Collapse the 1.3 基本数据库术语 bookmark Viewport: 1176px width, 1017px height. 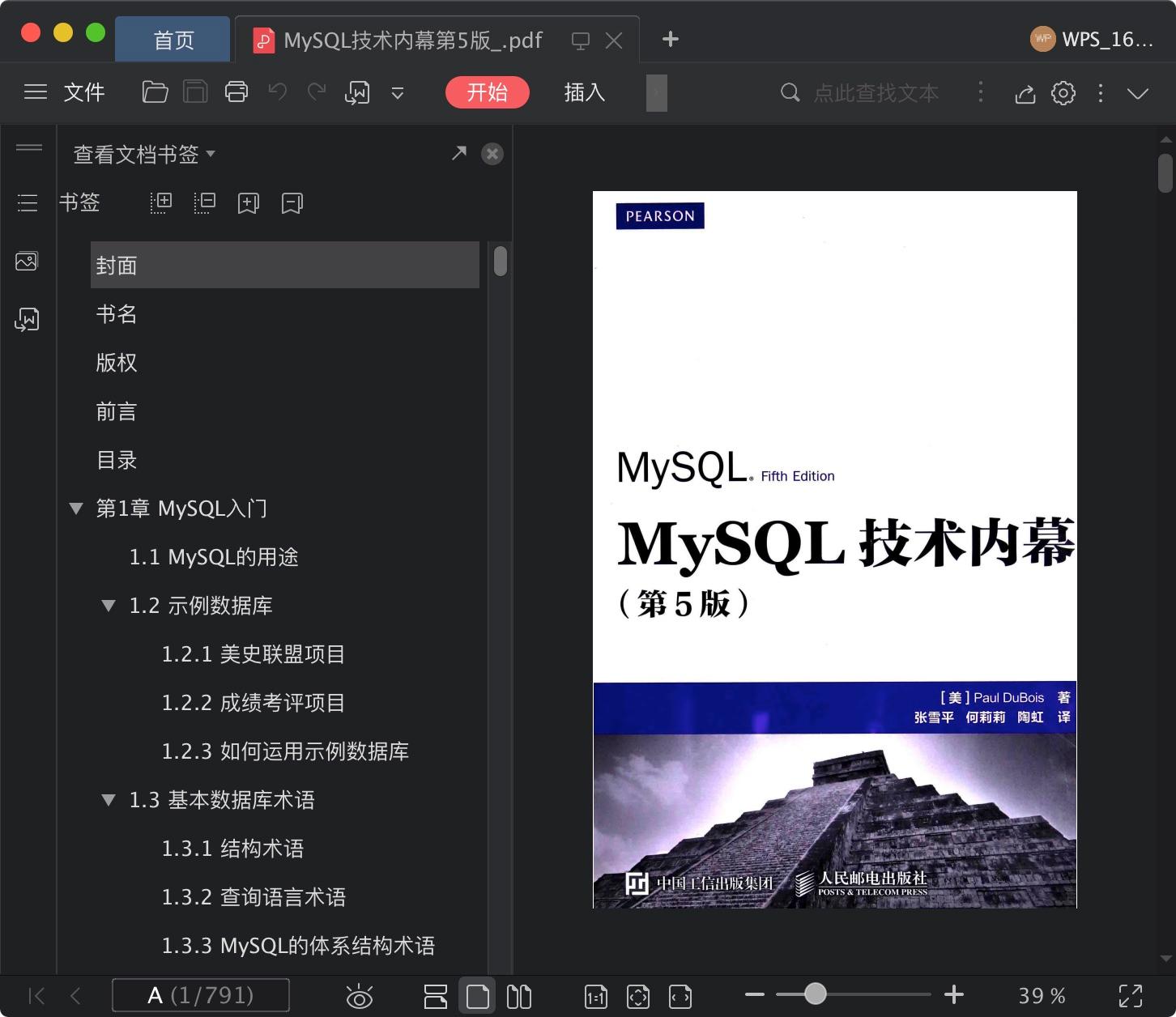pos(109,800)
